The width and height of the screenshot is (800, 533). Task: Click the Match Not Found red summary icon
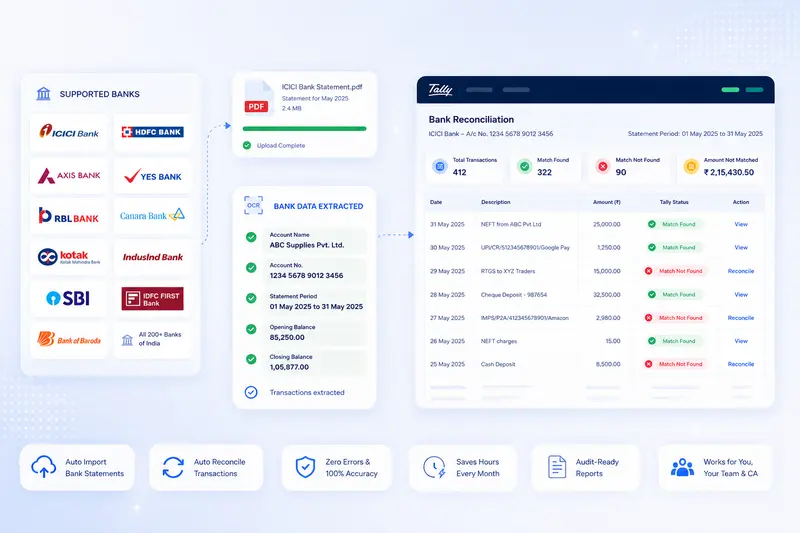[603, 166]
